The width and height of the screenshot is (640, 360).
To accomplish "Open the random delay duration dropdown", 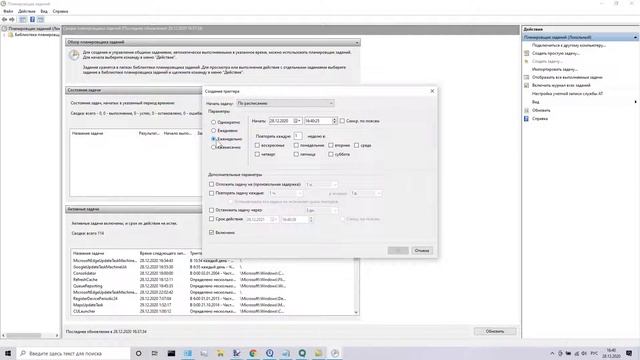I will point(321,184).
